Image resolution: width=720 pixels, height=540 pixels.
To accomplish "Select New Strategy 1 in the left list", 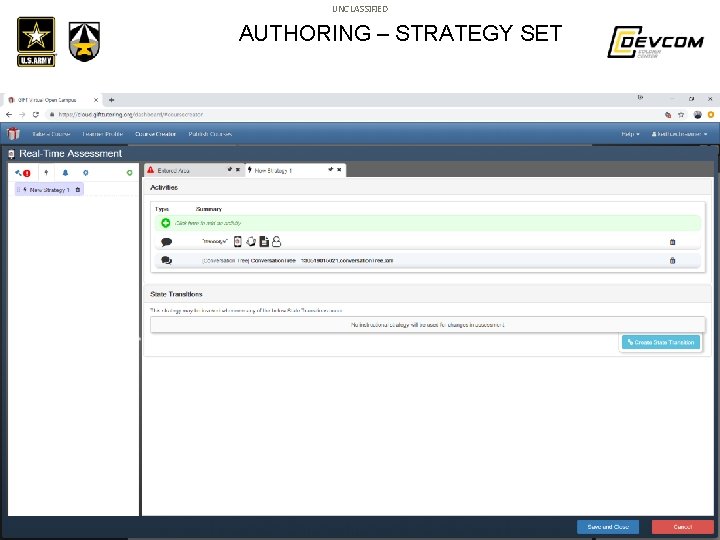I will pos(49,190).
